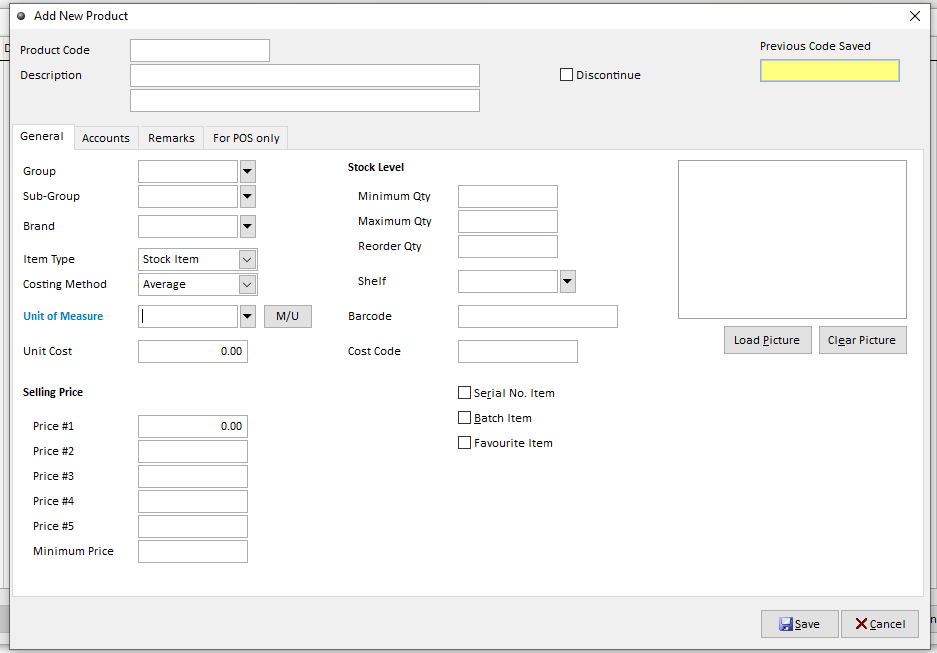Viewport: 937px width, 653px height.
Task: Change the Costing Method dropdown
Action: [198, 284]
